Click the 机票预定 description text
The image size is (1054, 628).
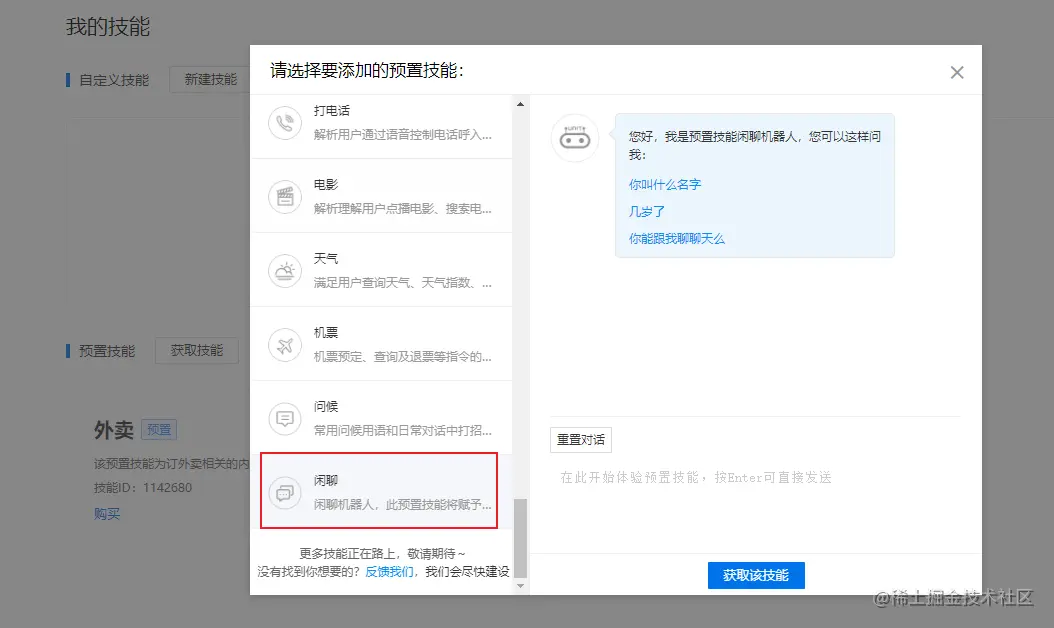coord(403,356)
